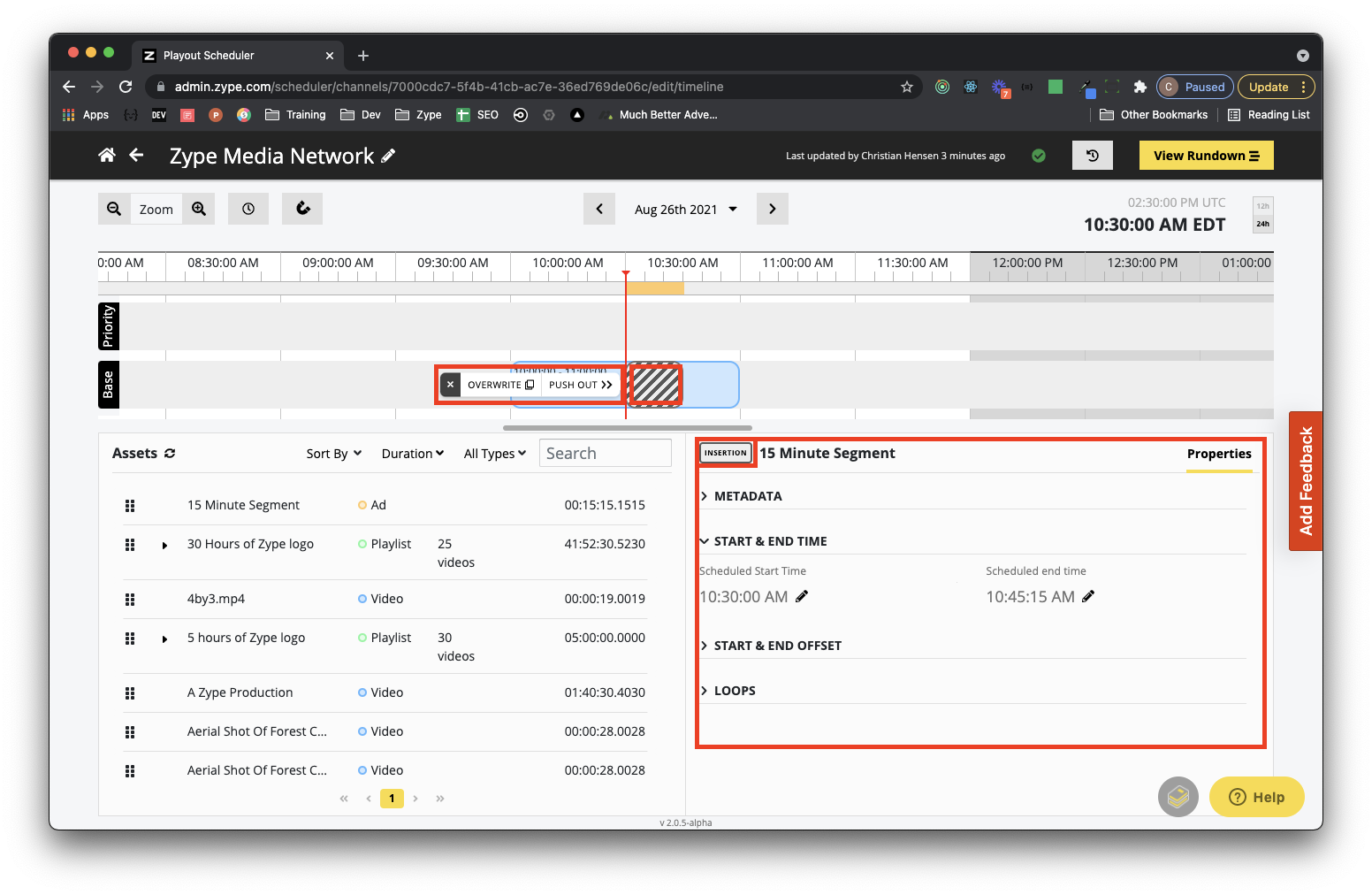Click the INSERTION badge label

[726, 453]
